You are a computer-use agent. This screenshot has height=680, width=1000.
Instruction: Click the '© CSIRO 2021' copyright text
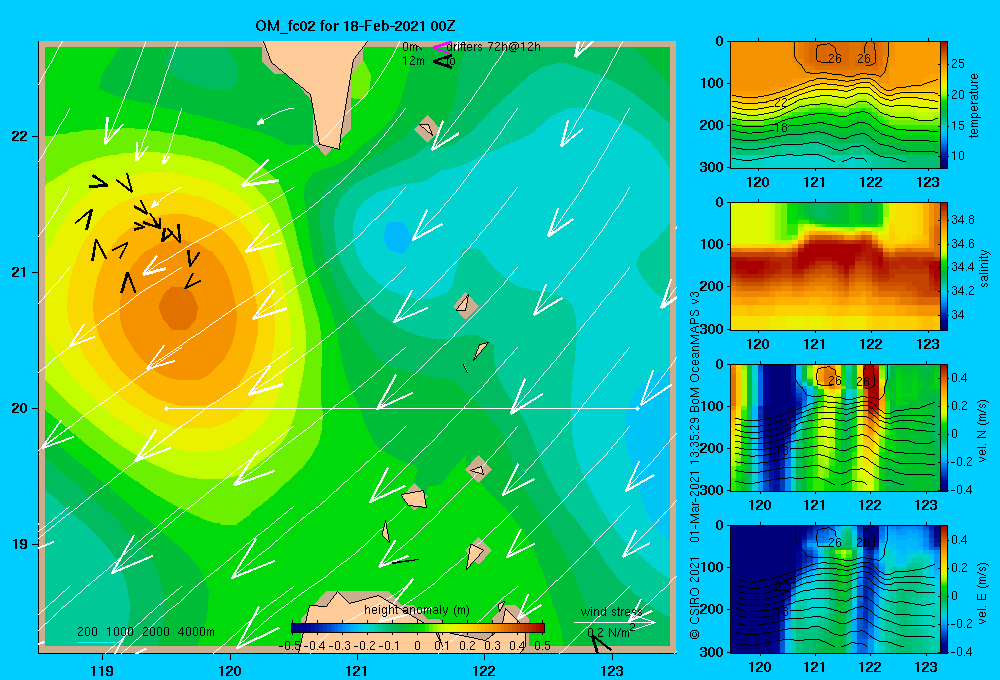(x=695, y=598)
